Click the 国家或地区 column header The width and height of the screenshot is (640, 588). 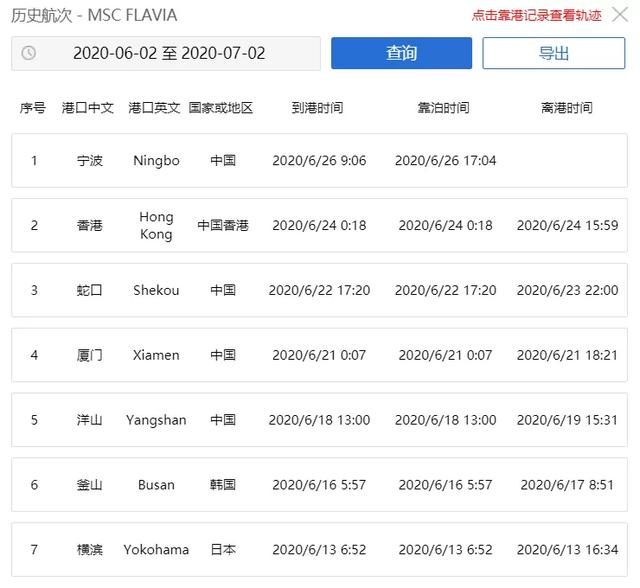point(221,108)
